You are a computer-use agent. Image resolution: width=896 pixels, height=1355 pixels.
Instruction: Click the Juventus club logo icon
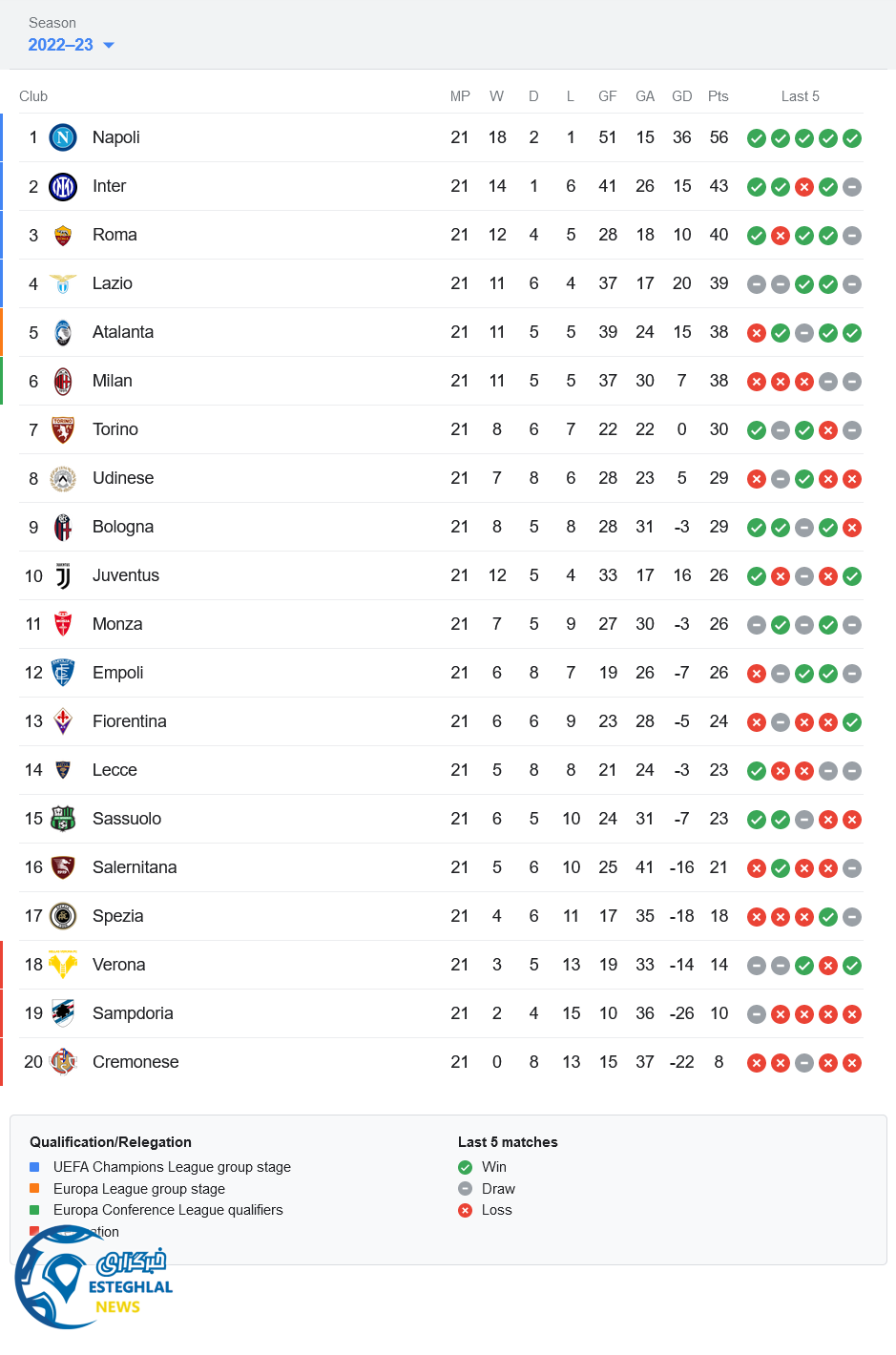(63, 575)
